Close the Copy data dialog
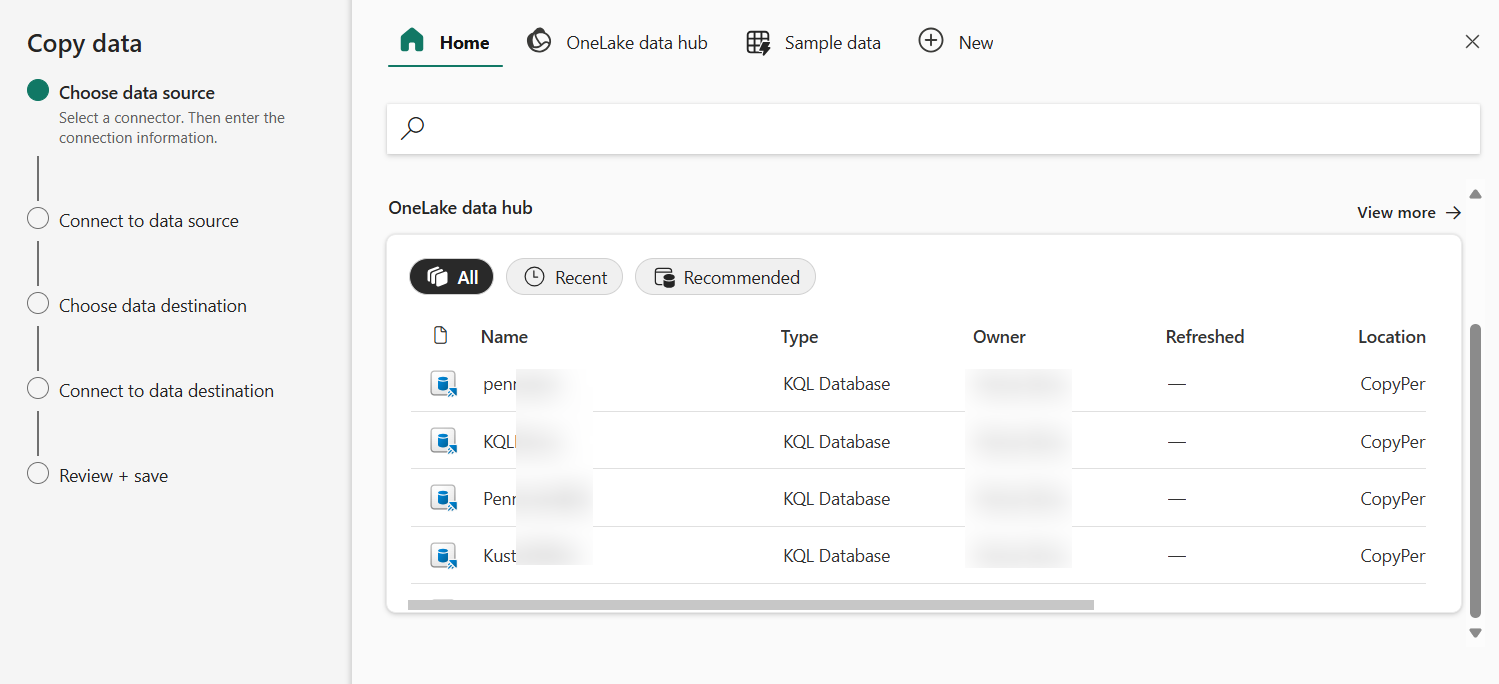The image size is (1499, 684). pos(1472,42)
